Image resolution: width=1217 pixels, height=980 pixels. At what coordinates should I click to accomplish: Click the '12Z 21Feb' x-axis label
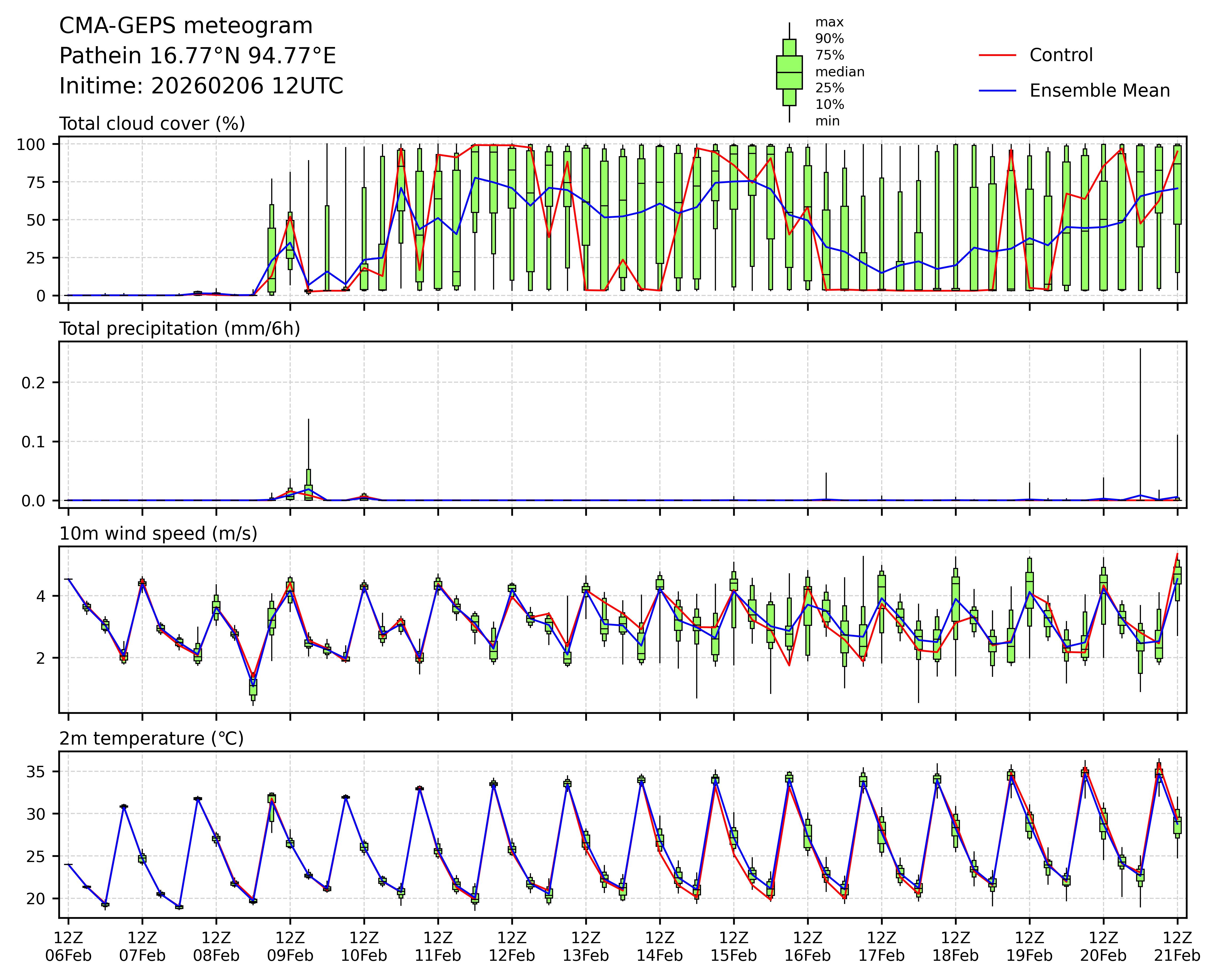pyautogui.click(x=1177, y=947)
